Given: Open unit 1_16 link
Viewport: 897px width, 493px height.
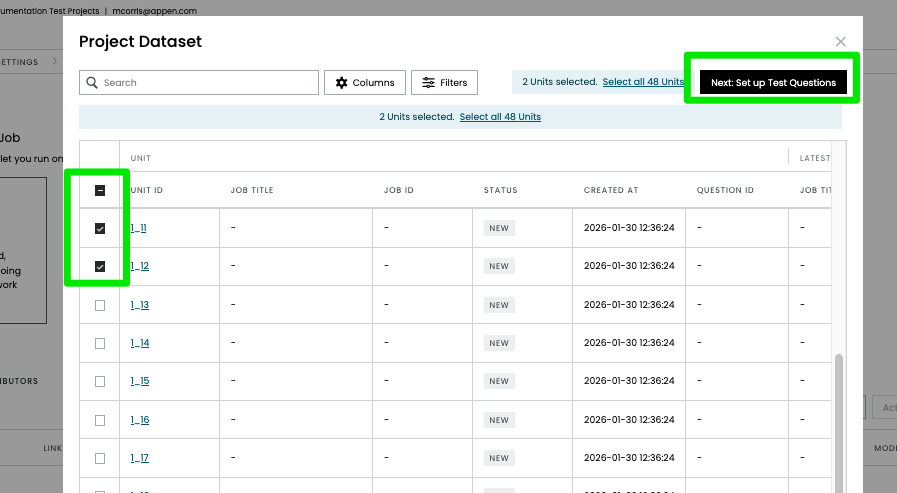Looking at the screenshot, I should pos(139,420).
